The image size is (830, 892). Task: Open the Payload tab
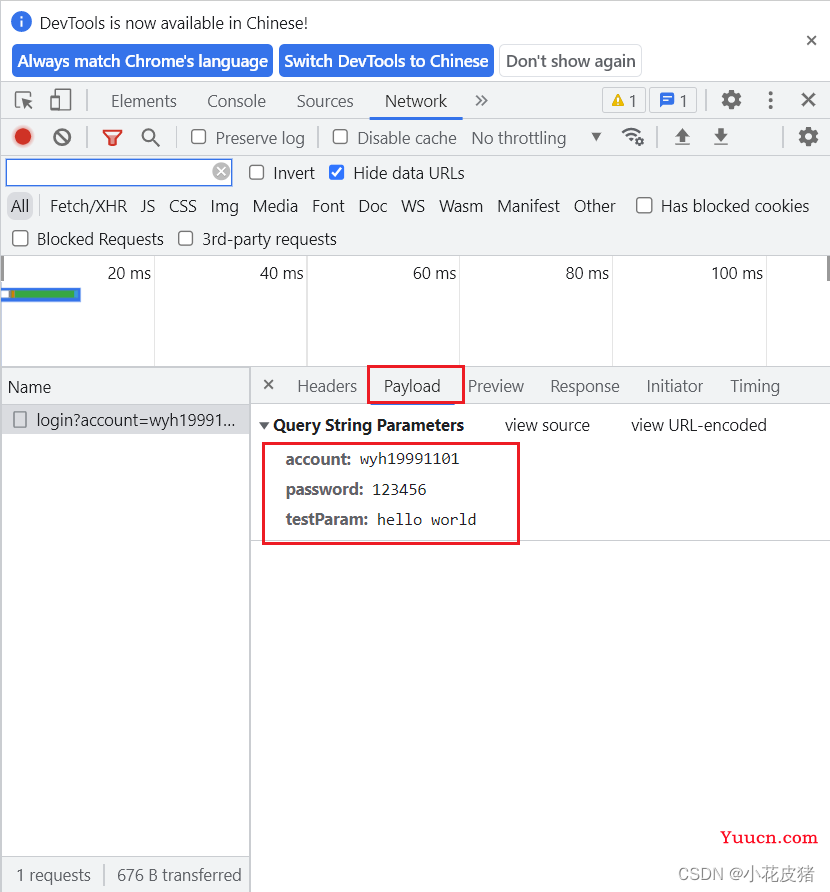coord(412,386)
